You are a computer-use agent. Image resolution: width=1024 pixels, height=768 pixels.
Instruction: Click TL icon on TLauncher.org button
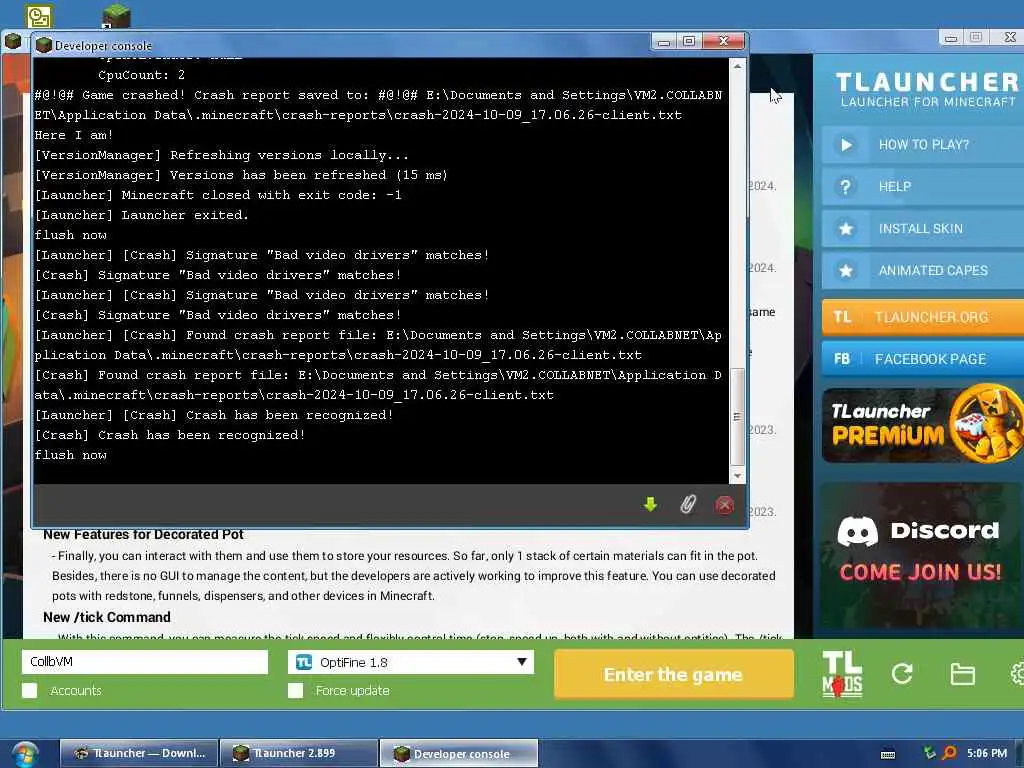coord(842,317)
